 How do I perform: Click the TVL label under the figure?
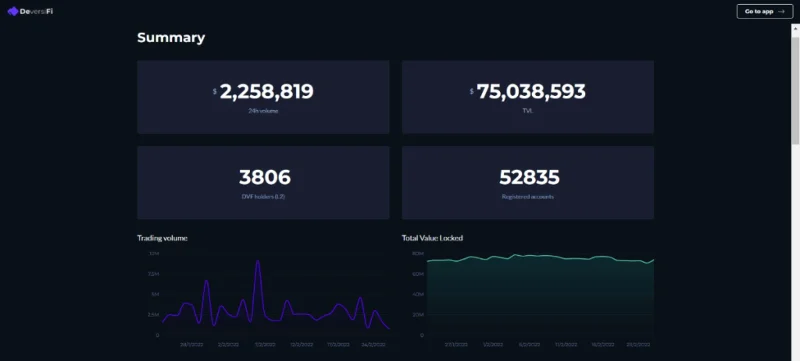pyautogui.click(x=528, y=111)
